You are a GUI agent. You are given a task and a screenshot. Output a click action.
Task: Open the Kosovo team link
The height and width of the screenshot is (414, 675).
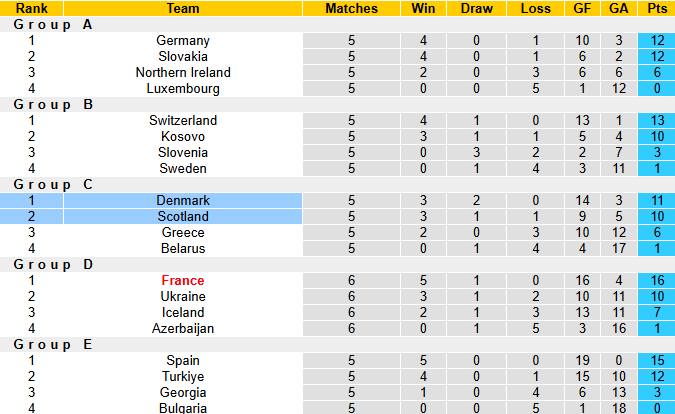pos(183,136)
